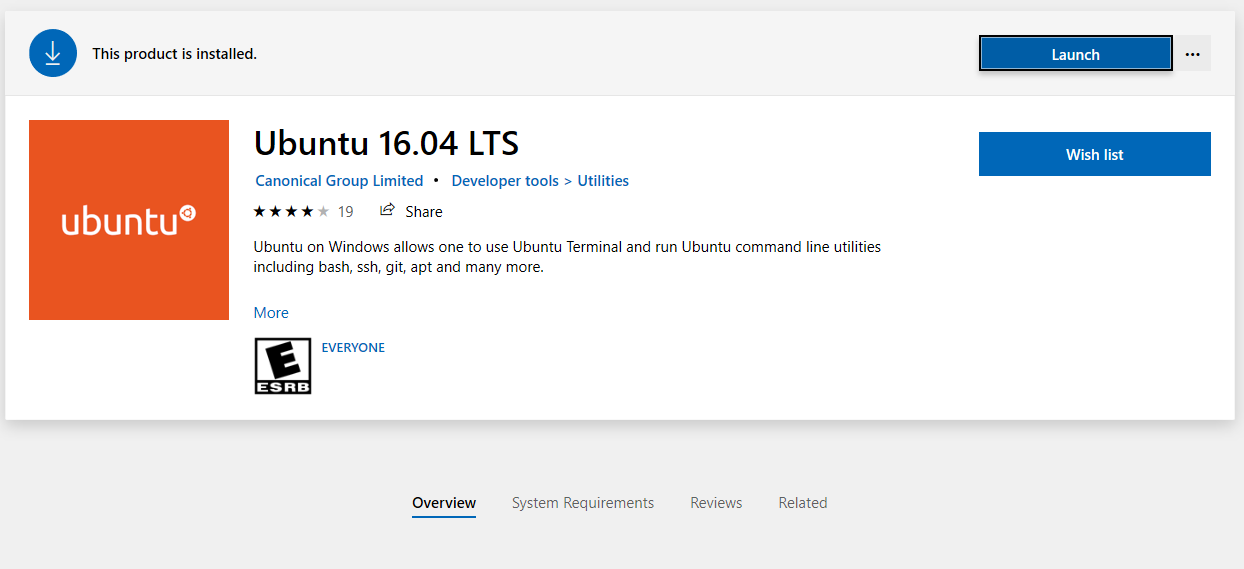Open the Canonical Group Limited publisher page
This screenshot has width=1244, height=569.
click(x=339, y=181)
